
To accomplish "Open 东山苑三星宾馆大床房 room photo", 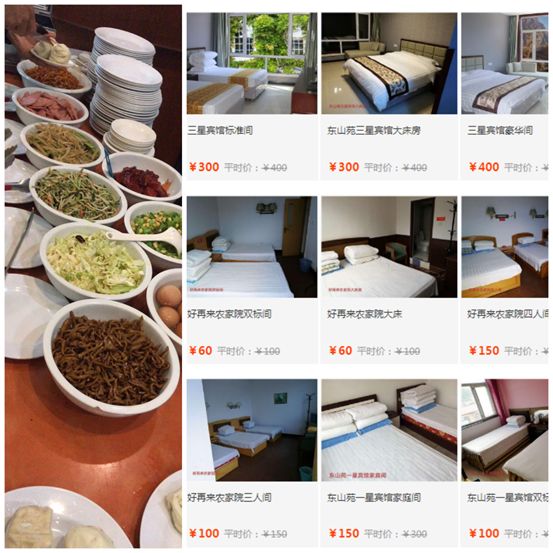I will point(389,63).
